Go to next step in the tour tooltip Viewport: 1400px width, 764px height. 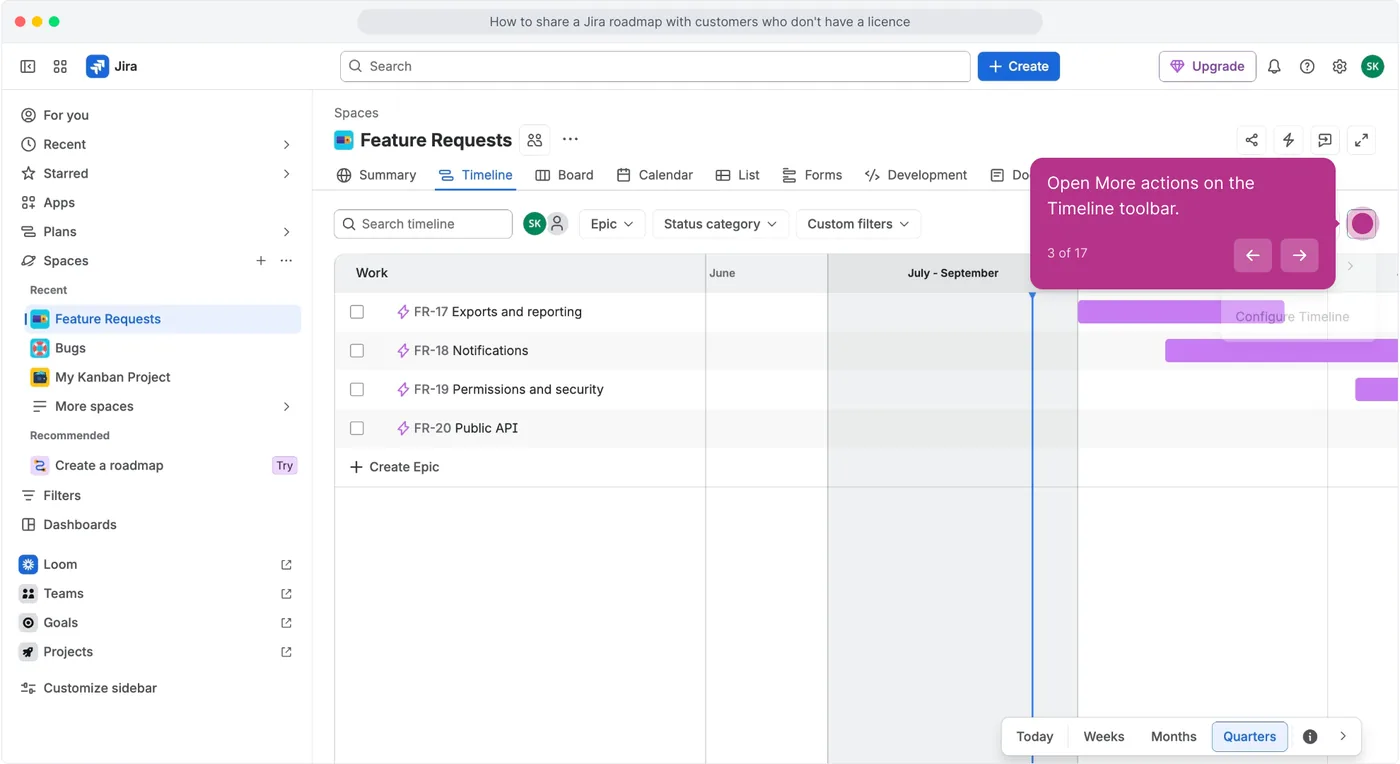(1299, 255)
